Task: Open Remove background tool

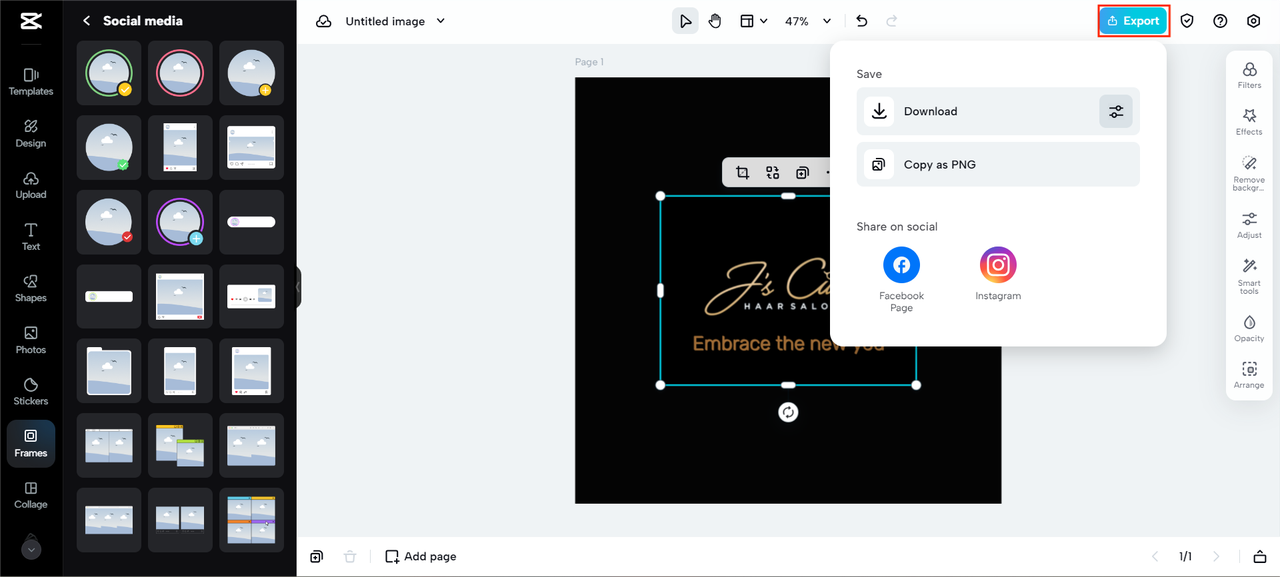Action: [x=1249, y=174]
